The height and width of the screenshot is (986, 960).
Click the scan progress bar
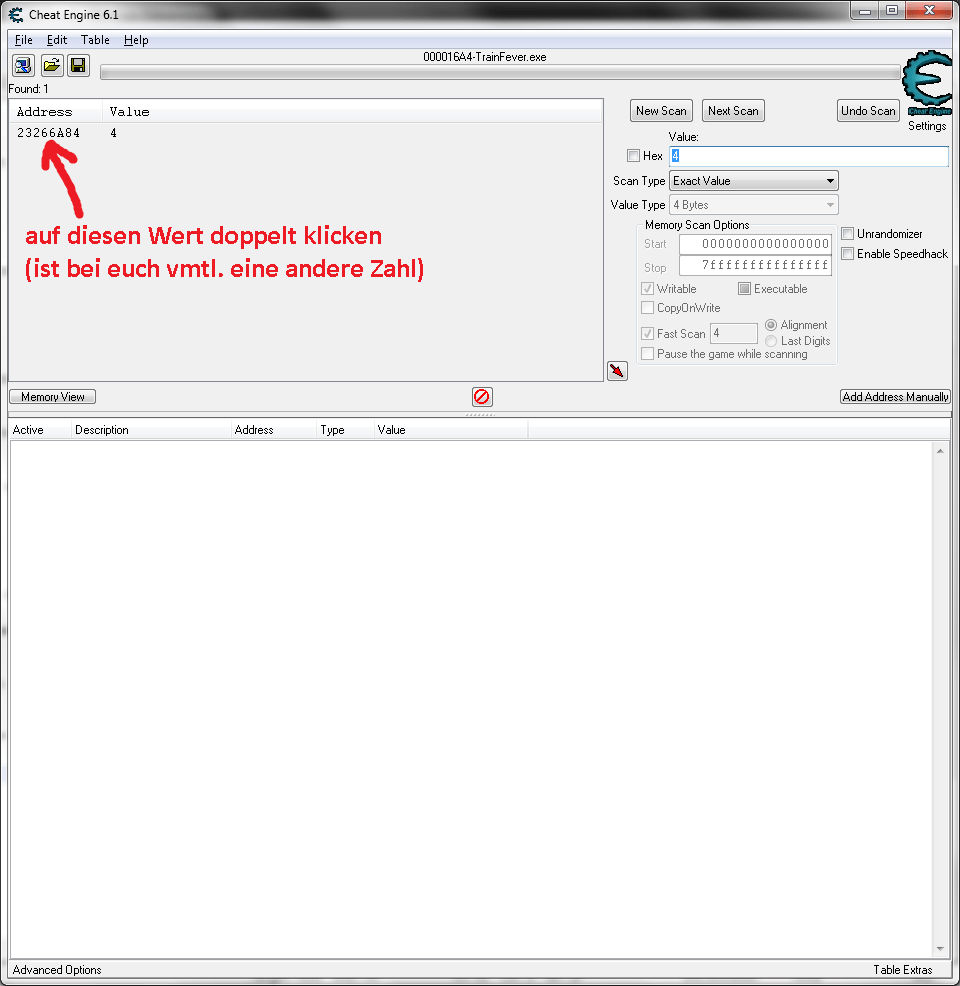click(500, 72)
